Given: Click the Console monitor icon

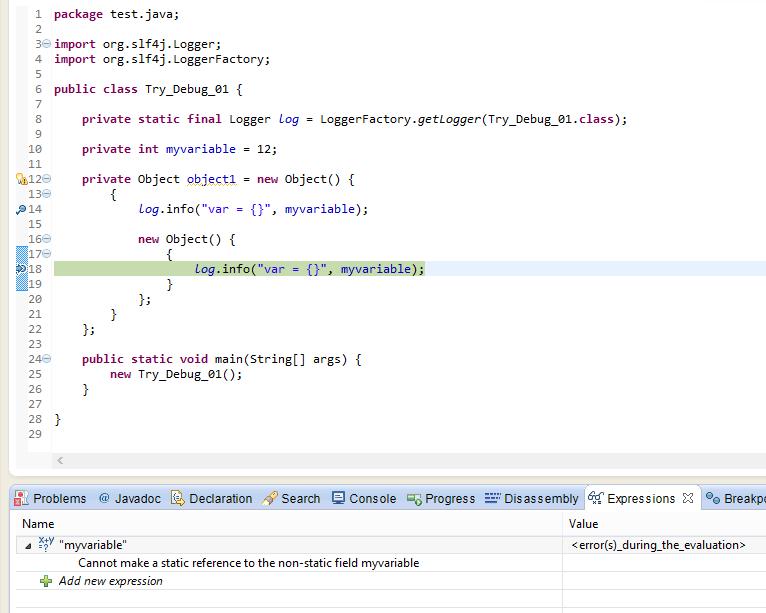Looking at the screenshot, I should (338, 498).
